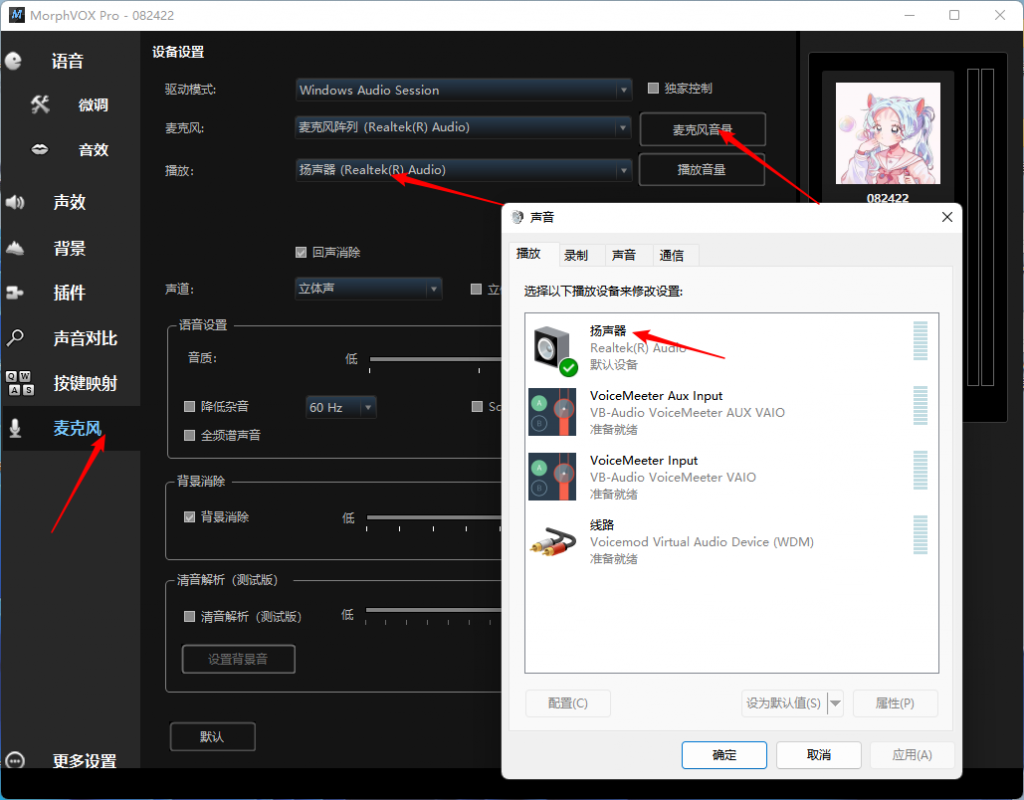The height and width of the screenshot is (800, 1024).
Task: Click 取消 in the 声音 dialog
Action: (x=818, y=755)
